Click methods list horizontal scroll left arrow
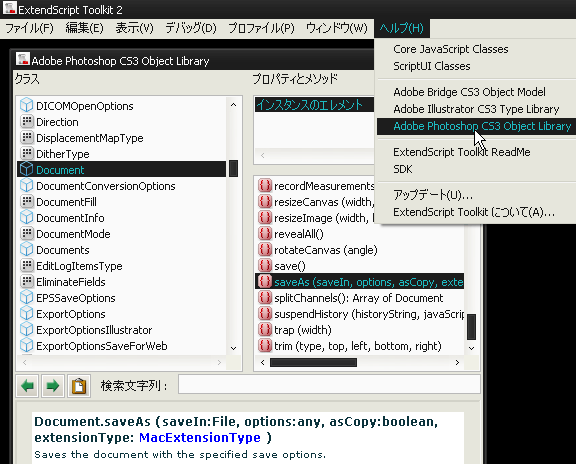The width and height of the screenshot is (576, 464). 262,363
